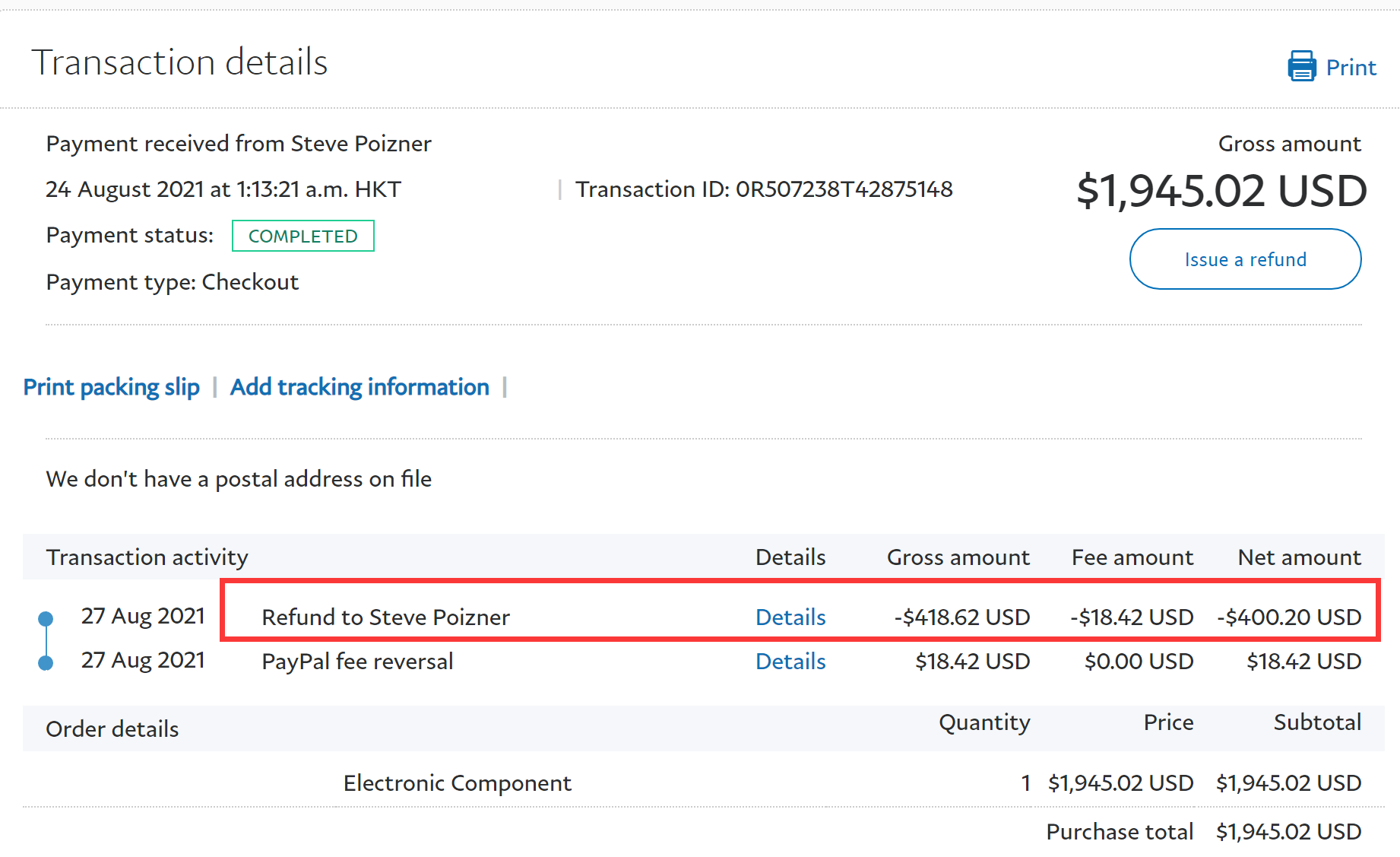Open Details for PayPal fee reversal
This screenshot has height=857, width=1400.
coord(790,661)
